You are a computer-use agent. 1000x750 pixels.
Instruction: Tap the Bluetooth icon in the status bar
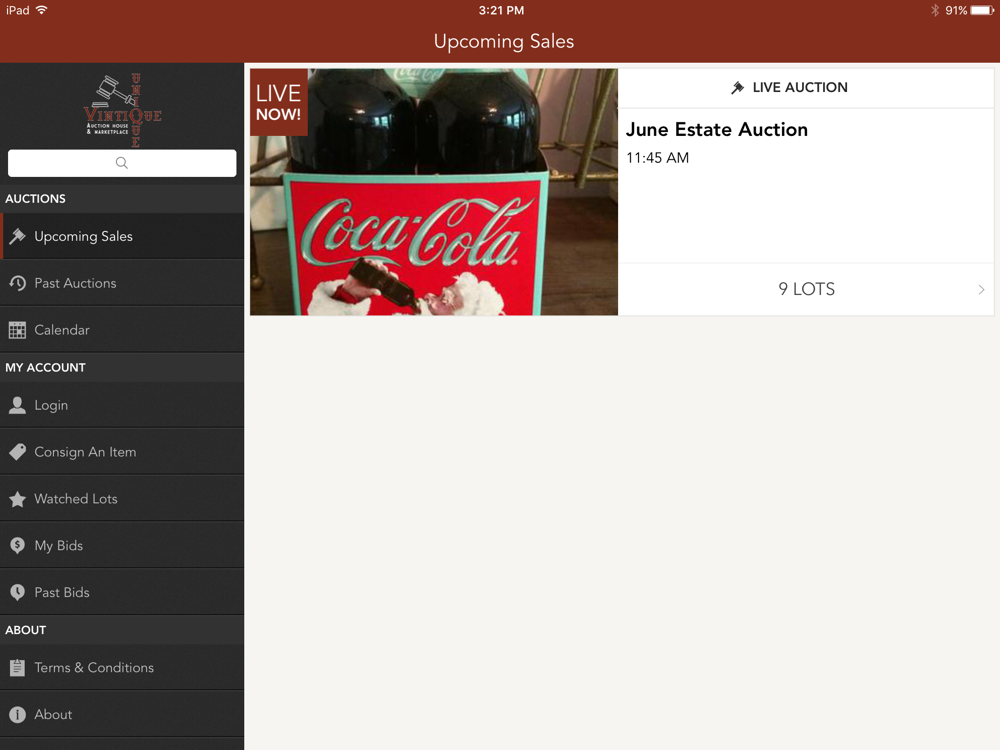point(935,10)
